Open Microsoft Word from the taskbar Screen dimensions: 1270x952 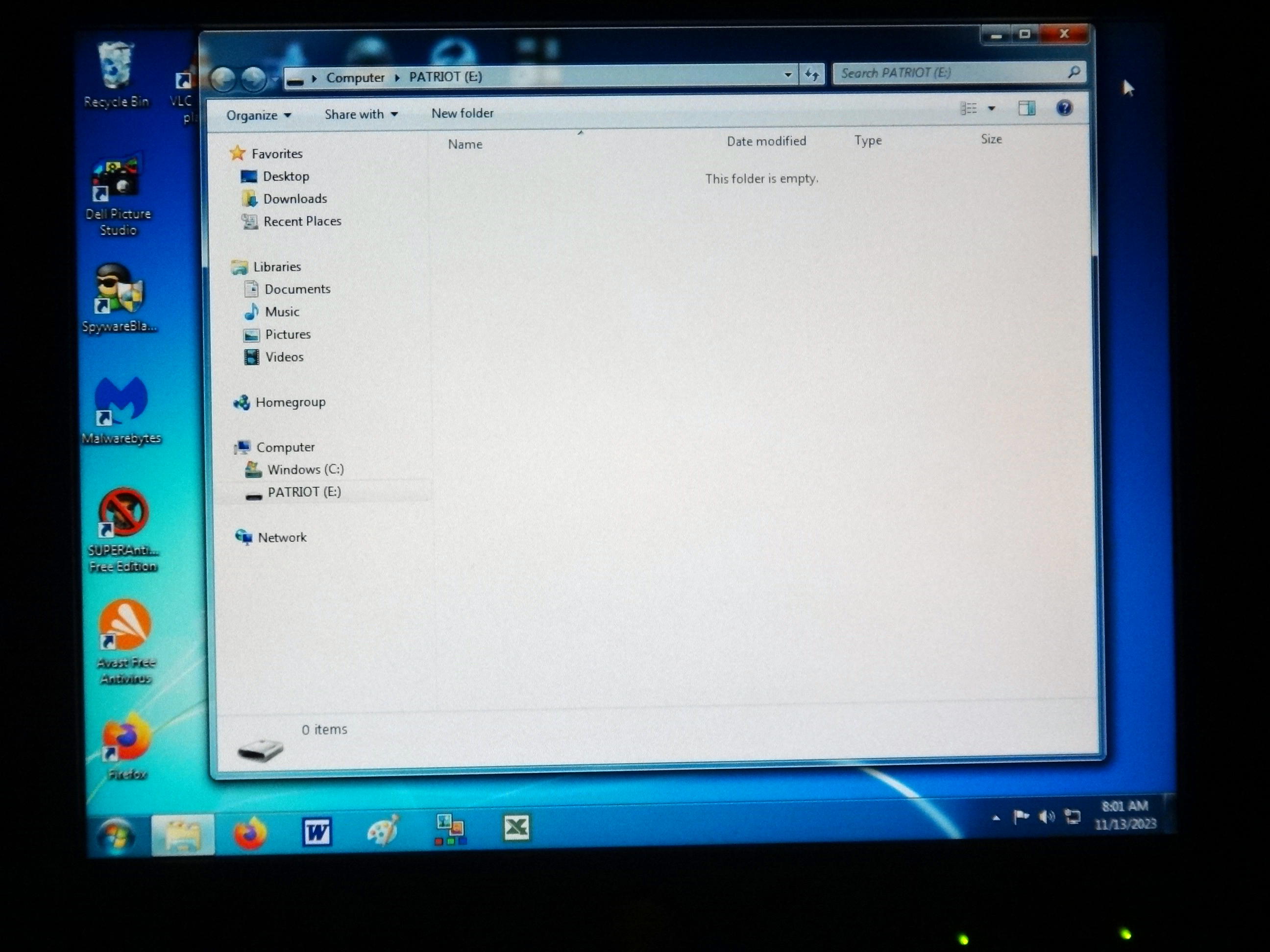pyautogui.click(x=317, y=831)
